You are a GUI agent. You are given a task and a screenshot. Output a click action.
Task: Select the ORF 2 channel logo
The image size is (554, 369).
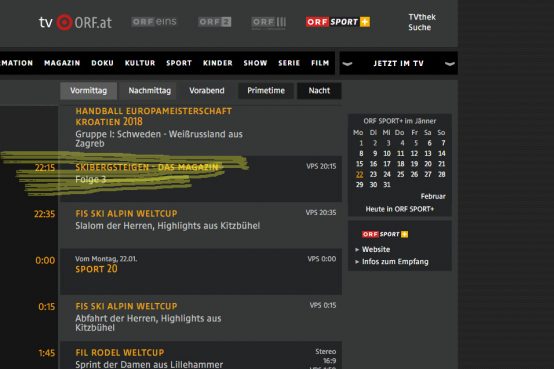click(214, 22)
